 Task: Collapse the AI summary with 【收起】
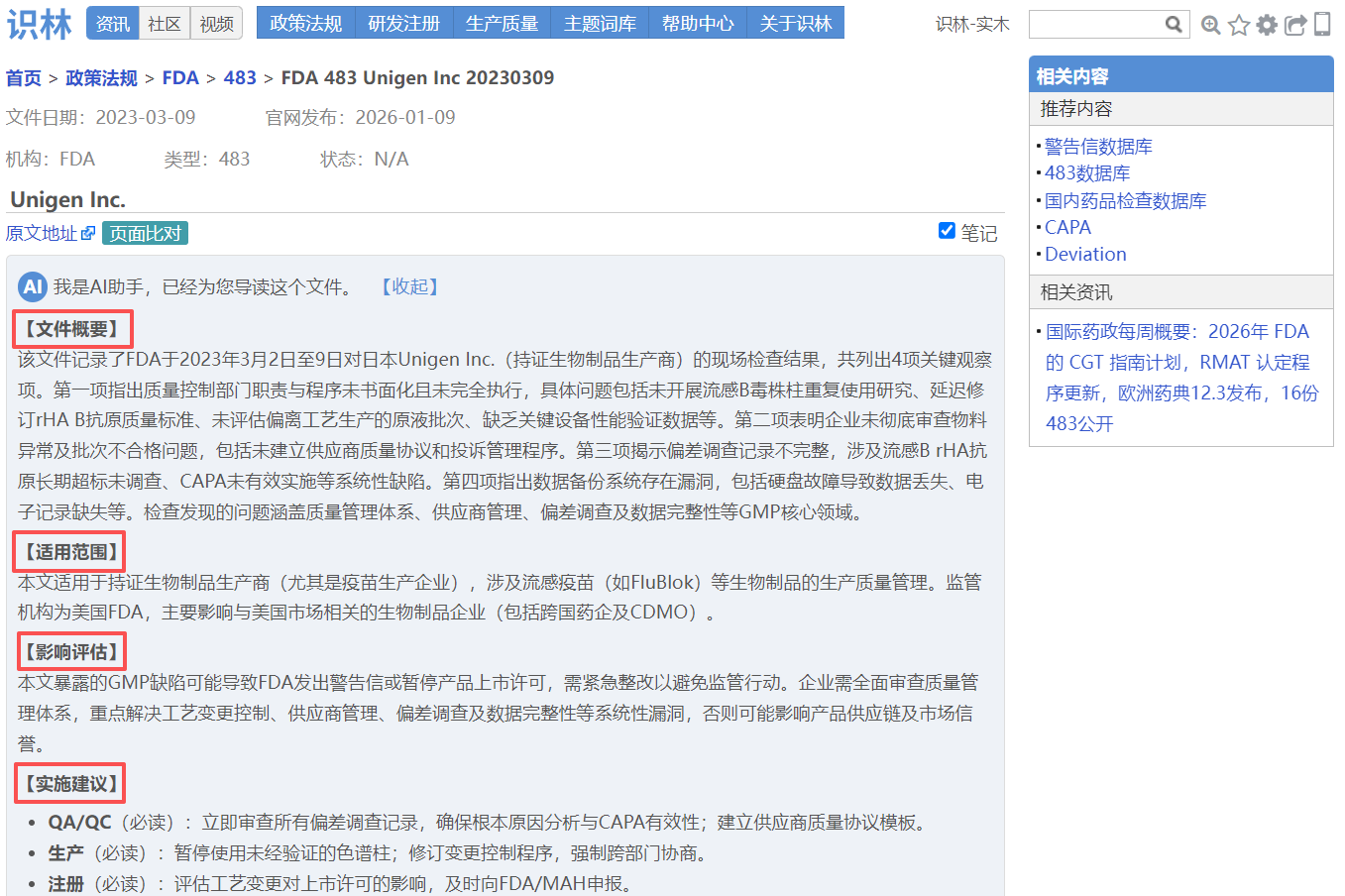coord(409,287)
